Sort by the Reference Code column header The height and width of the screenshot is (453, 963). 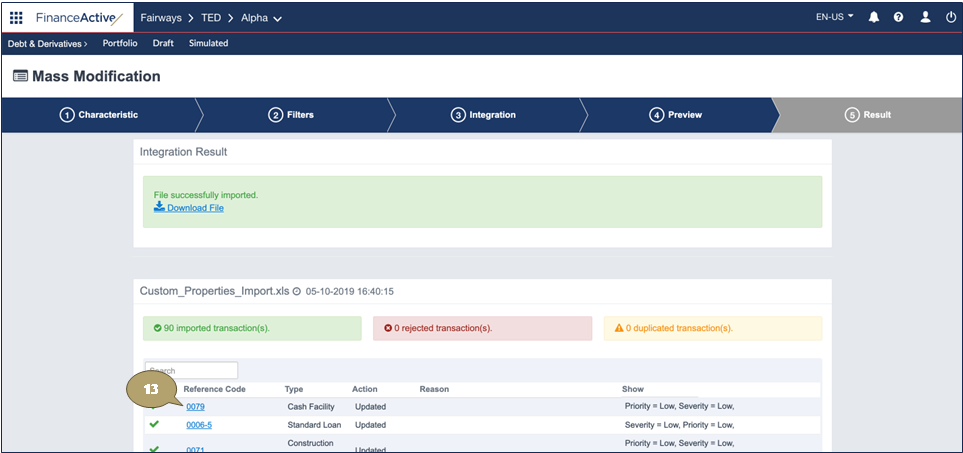(214, 389)
